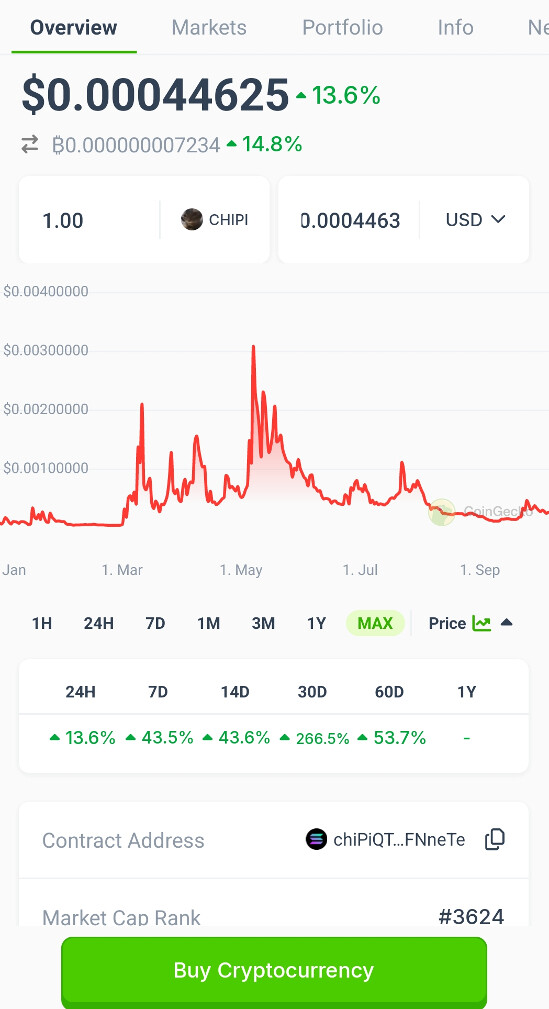Click the CHIPI coin logo in converter
This screenshot has width=549, height=1009.
tap(192, 219)
